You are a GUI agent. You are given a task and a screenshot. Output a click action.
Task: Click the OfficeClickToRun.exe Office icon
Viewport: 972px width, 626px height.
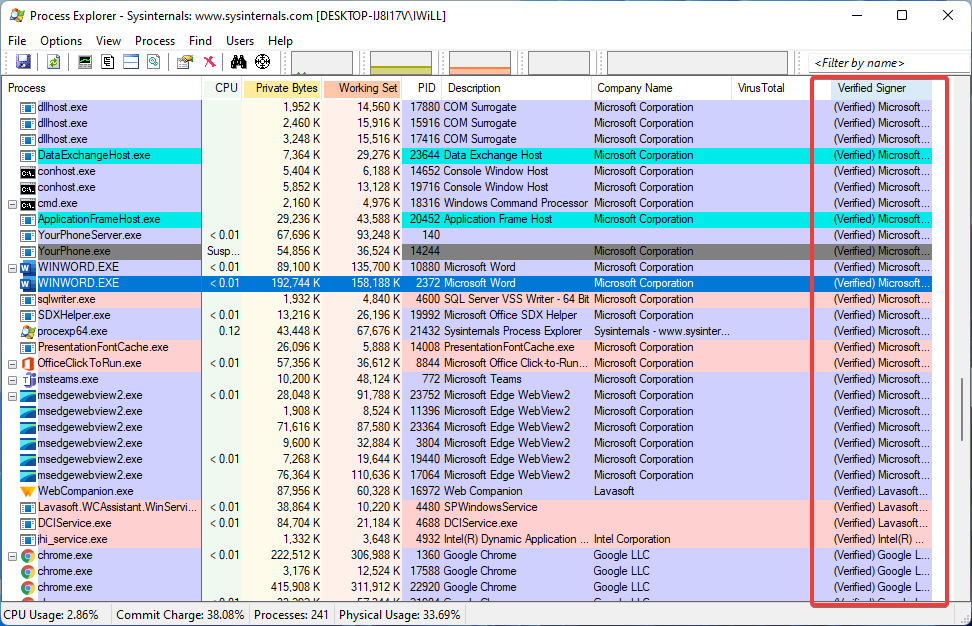(x=27, y=363)
